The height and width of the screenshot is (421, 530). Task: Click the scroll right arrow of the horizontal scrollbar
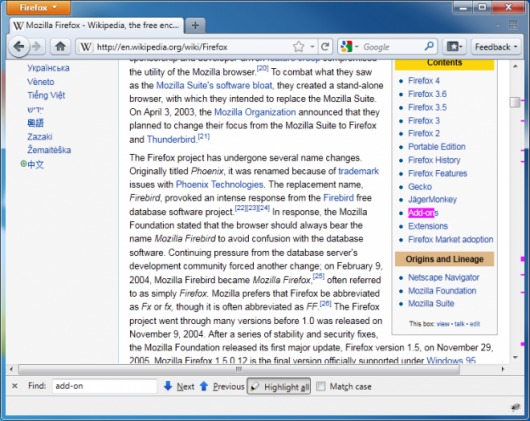coord(503,369)
